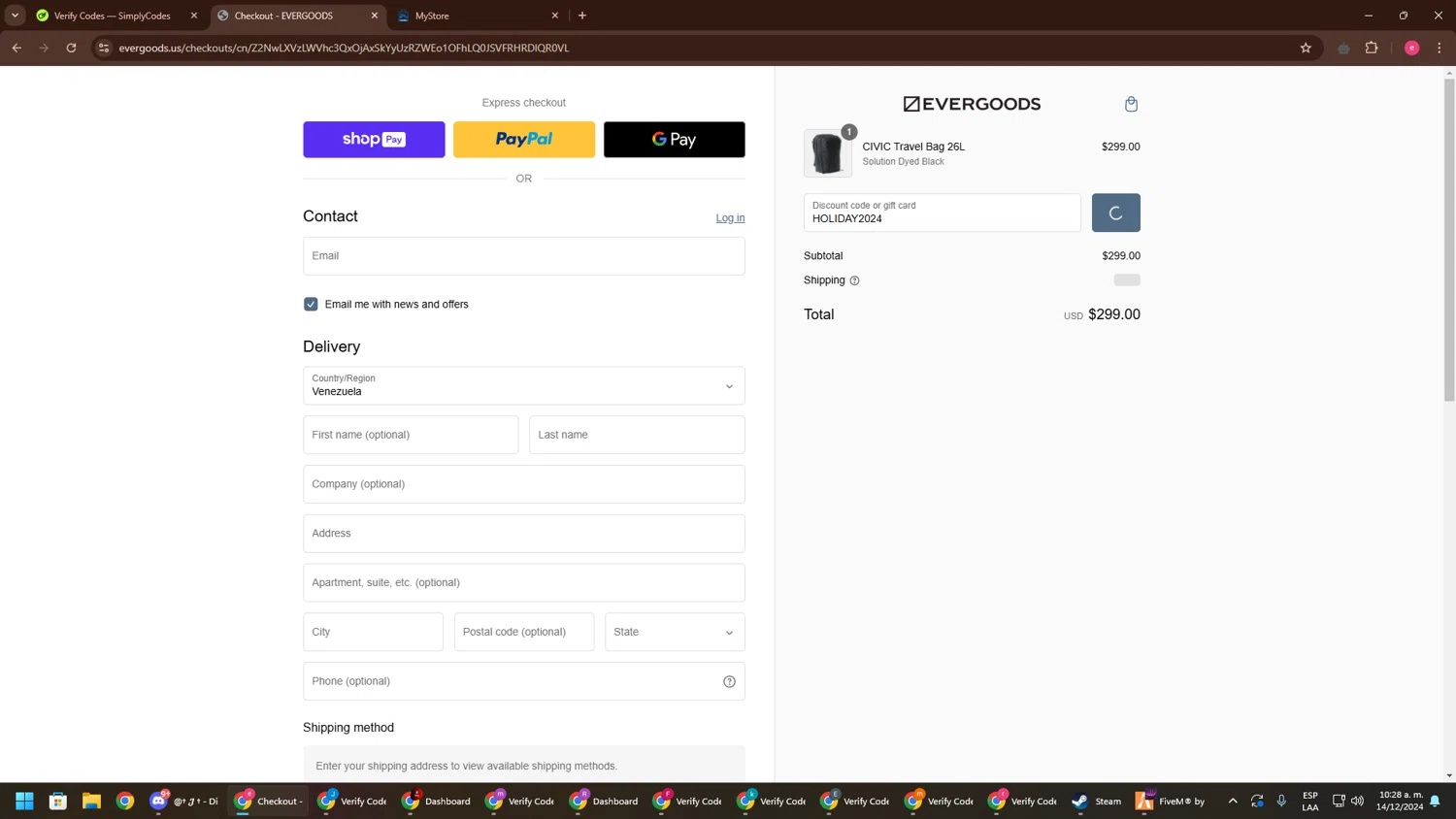Open the Log in link
1456x819 pixels.
(x=730, y=217)
